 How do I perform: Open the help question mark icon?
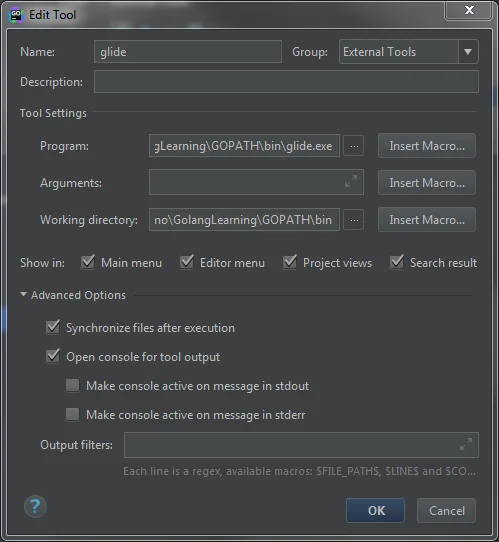point(35,507)
